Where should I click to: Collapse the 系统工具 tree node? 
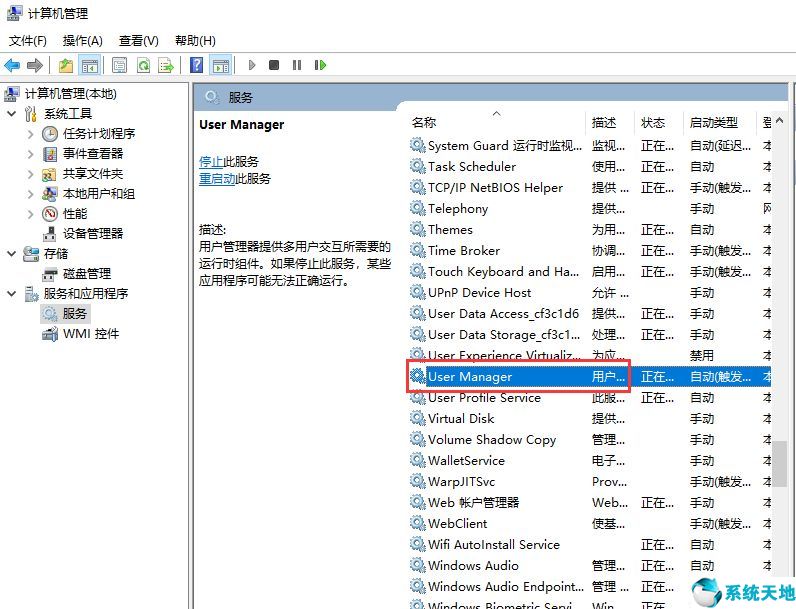click(12, 114)
